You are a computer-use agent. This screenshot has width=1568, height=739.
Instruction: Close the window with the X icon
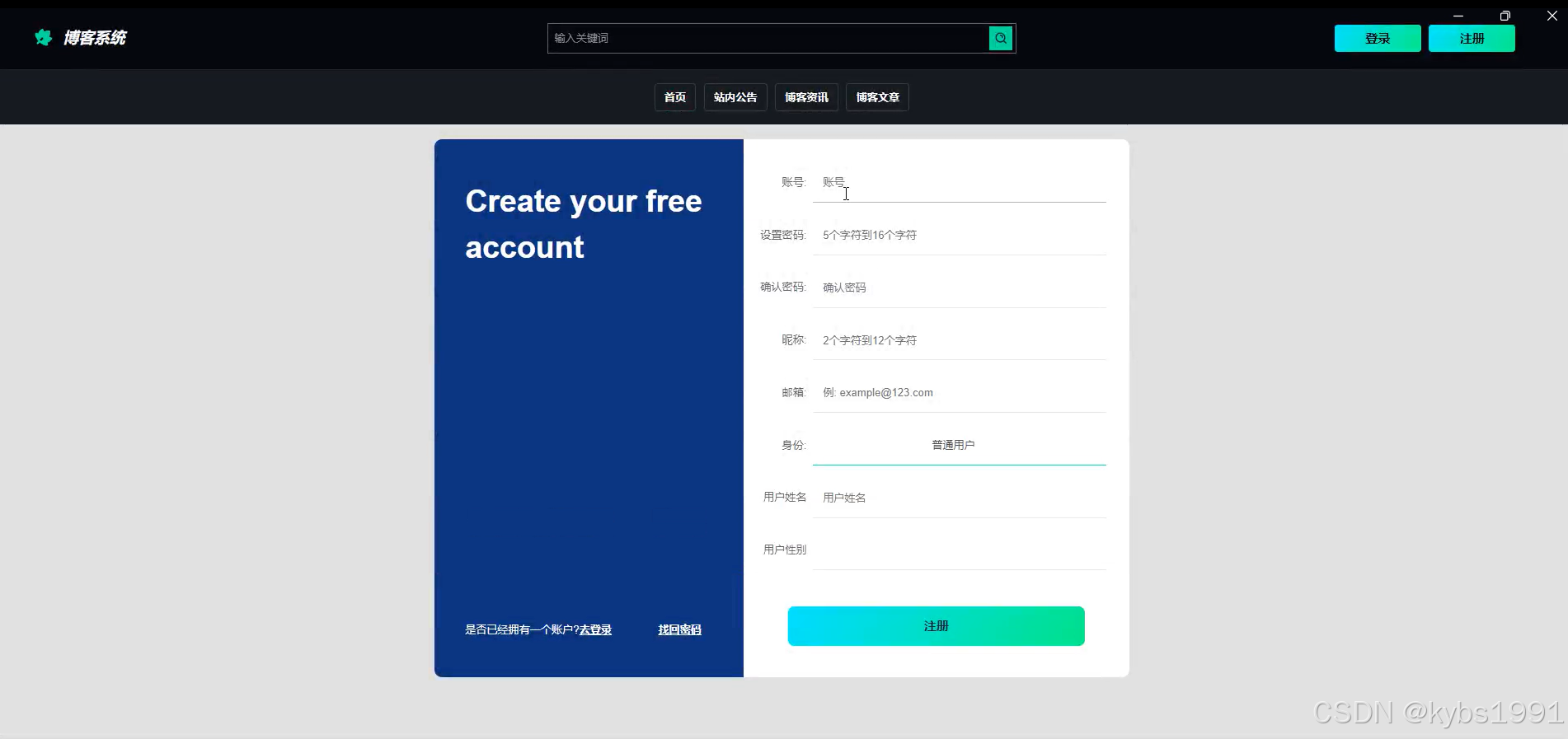pos(1552,16)
